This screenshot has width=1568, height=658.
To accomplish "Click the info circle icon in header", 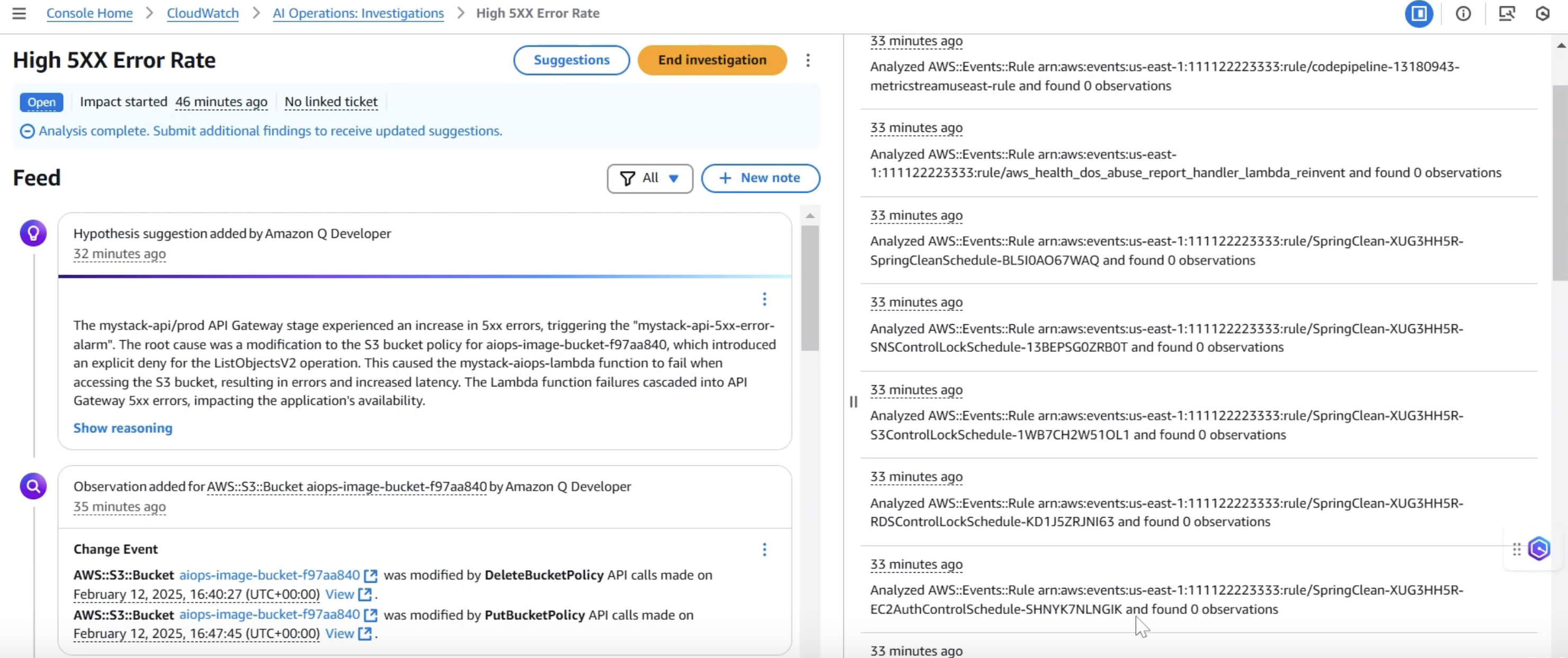I will [x=1463, y=13].
